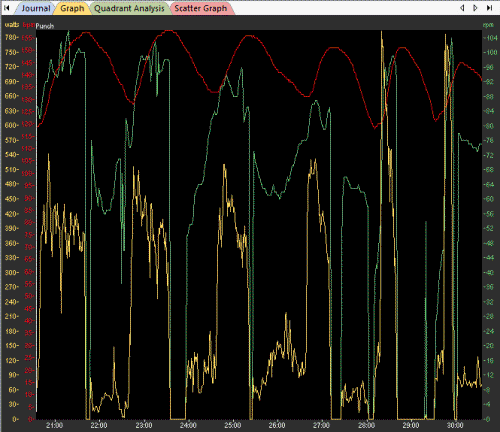
Task: Click the 30:00 time axis marker
Action: pyautogui.click(x=455, y=425)
